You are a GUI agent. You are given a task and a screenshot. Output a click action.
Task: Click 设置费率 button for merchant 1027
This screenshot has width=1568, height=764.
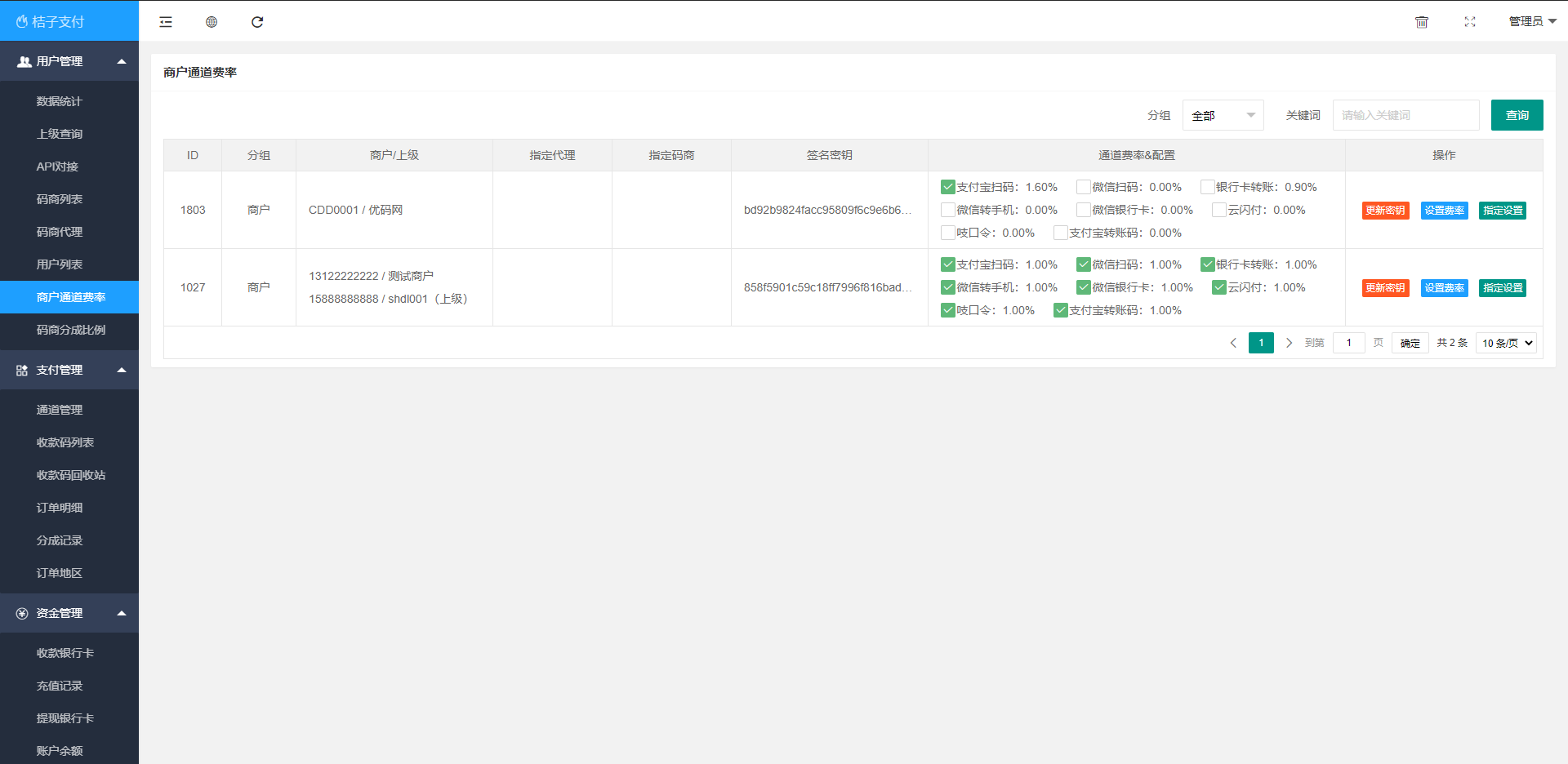point(1444,288)
